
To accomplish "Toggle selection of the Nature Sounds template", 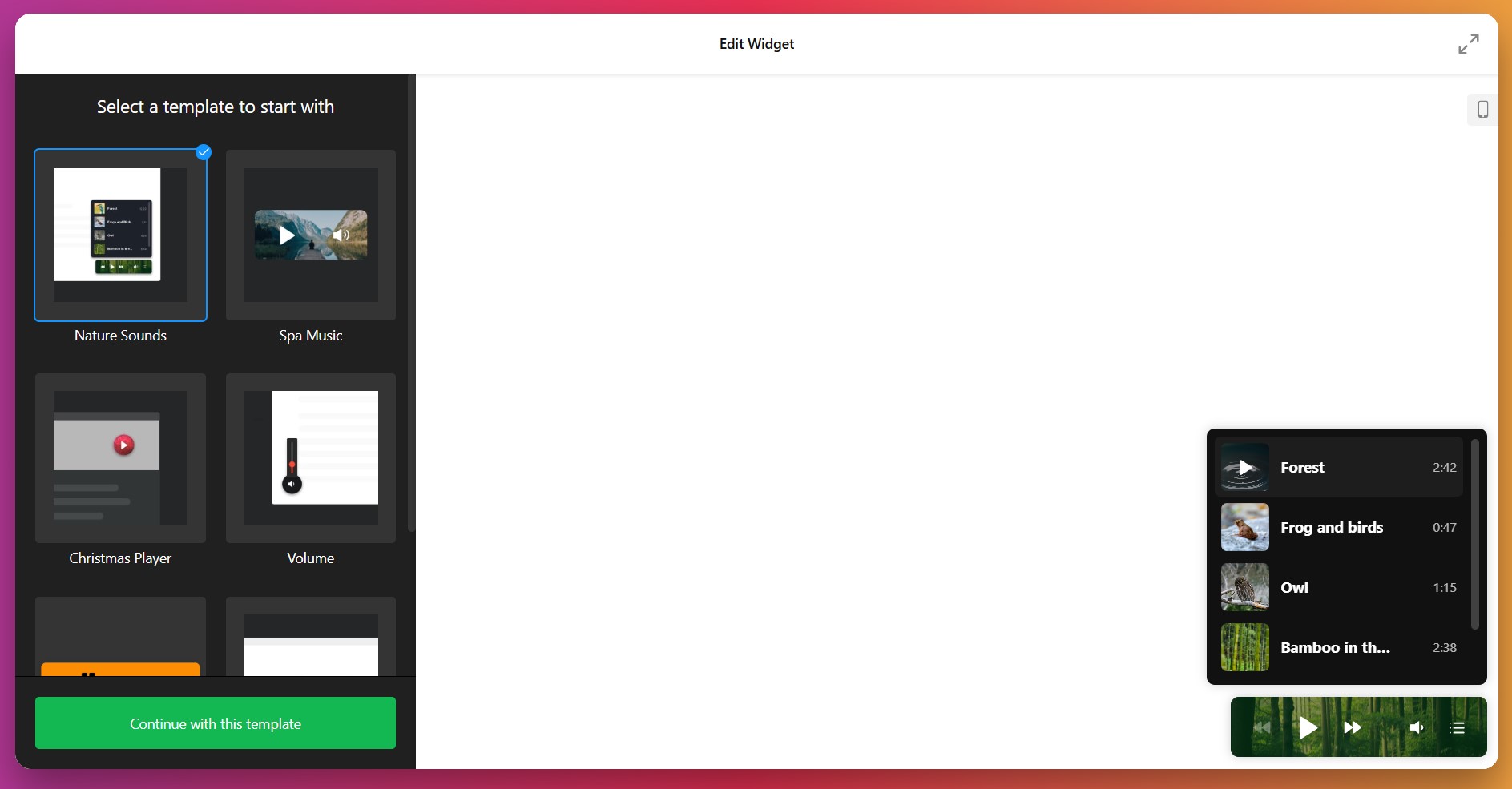I will (x=120, y=235).
